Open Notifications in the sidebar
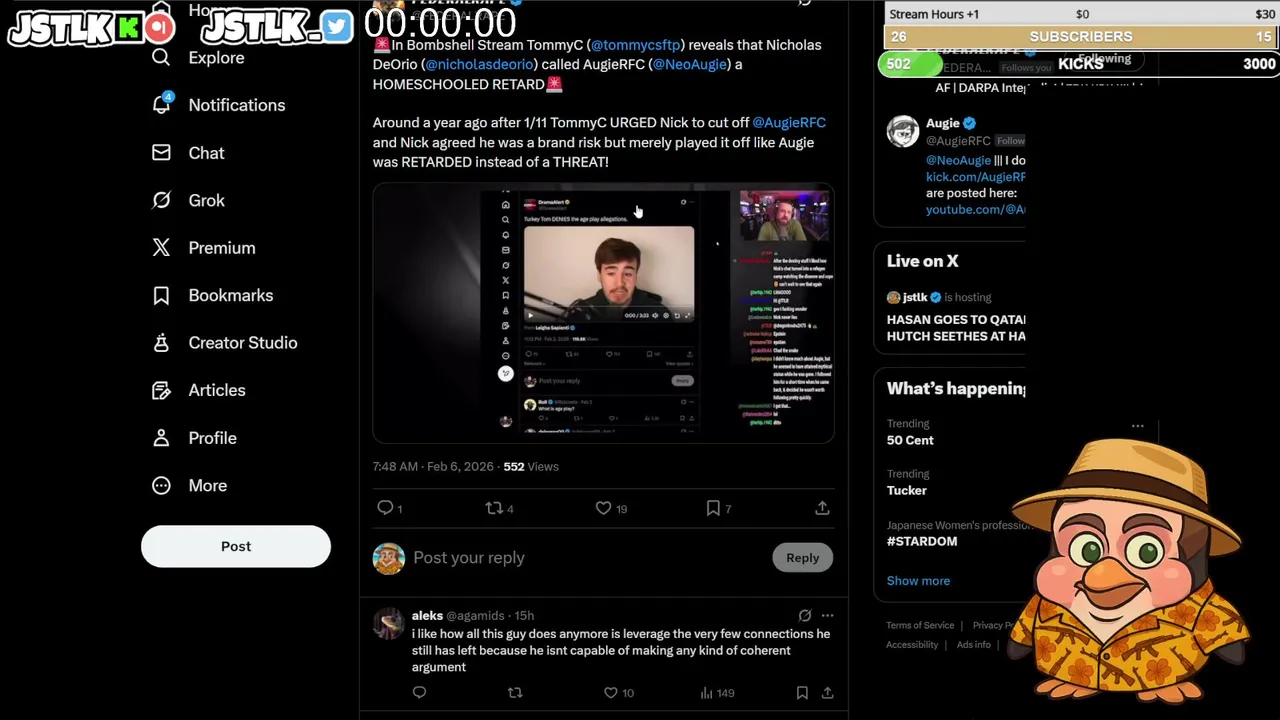The height and width of the screenshot is (720, 1280). (236, 105)
